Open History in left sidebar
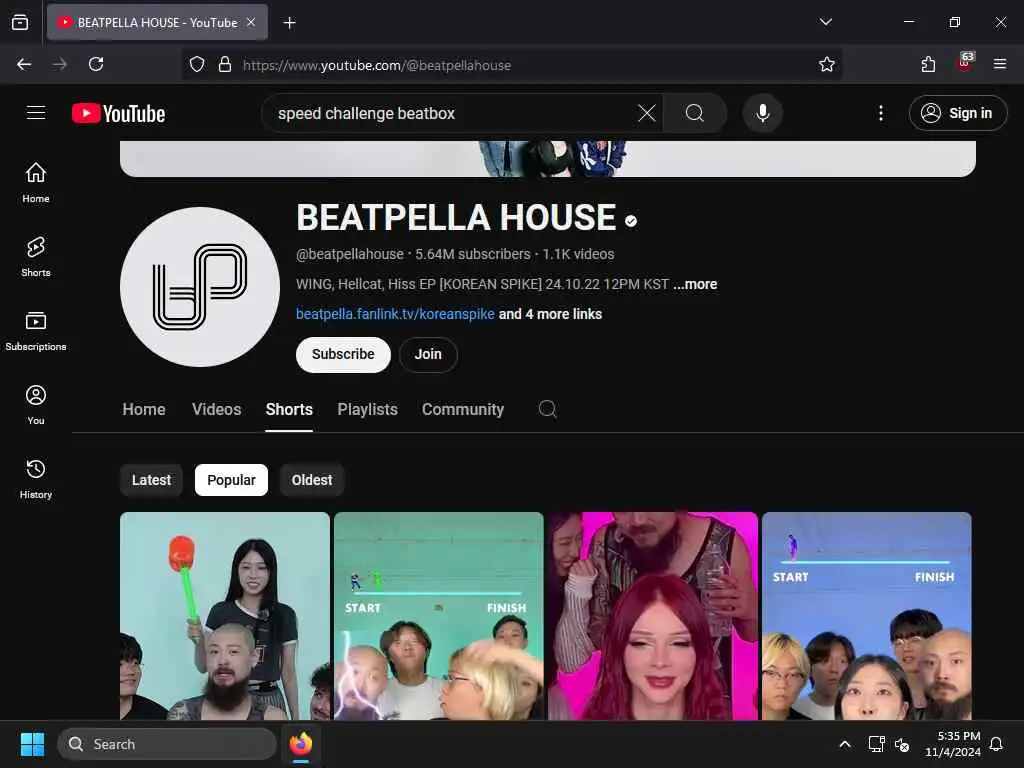 [x=36, y=479]
